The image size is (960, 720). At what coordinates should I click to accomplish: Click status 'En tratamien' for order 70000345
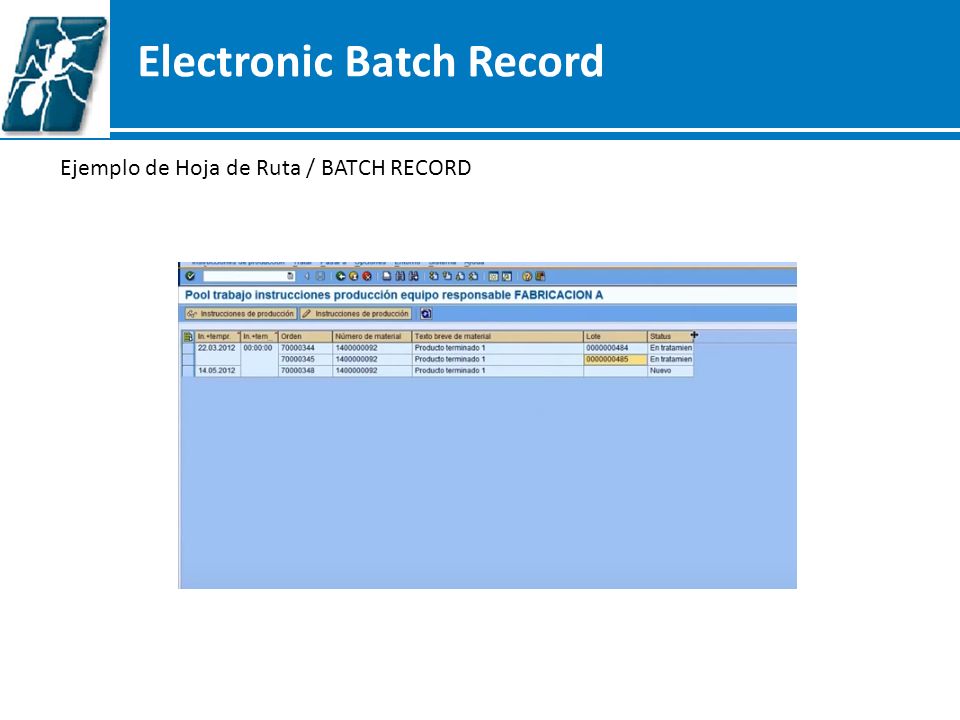(670, 359)
